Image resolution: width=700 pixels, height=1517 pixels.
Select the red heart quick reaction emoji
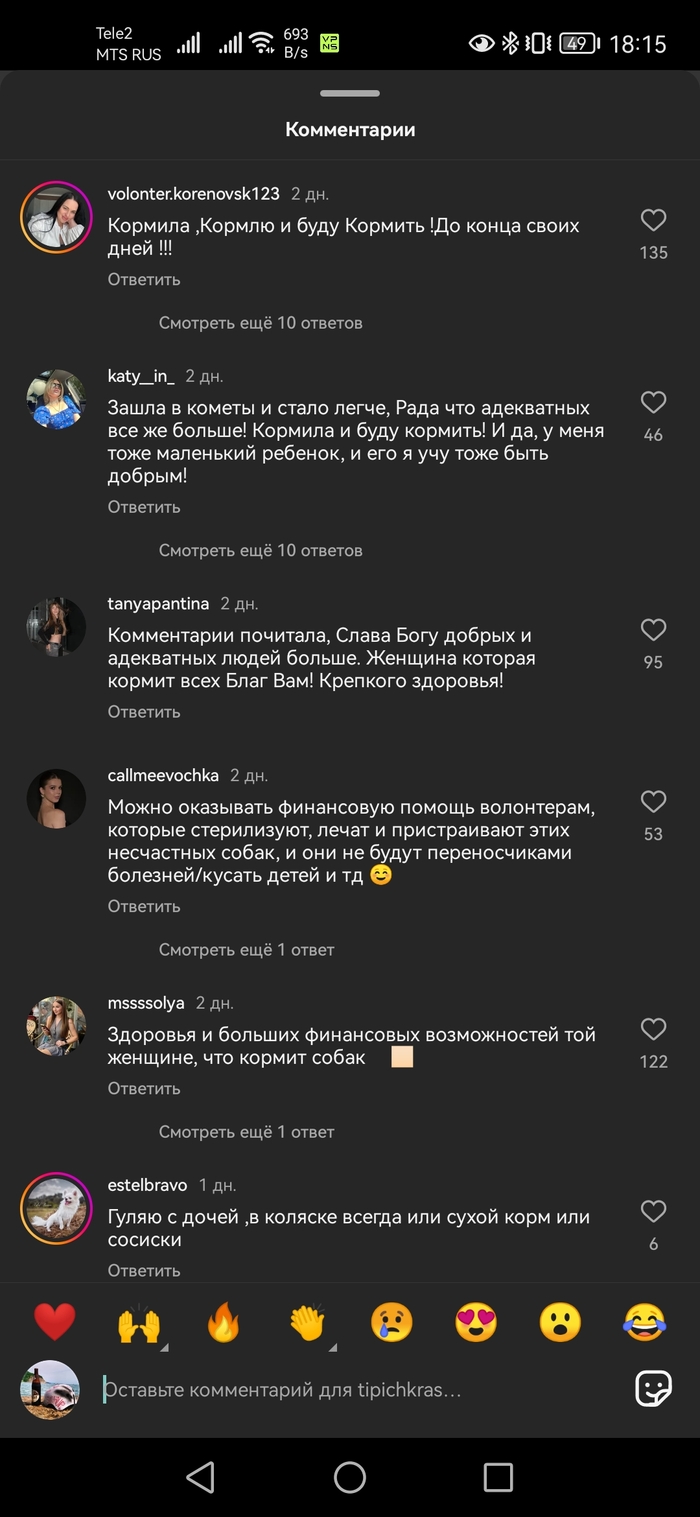[x=55, y=1322]
